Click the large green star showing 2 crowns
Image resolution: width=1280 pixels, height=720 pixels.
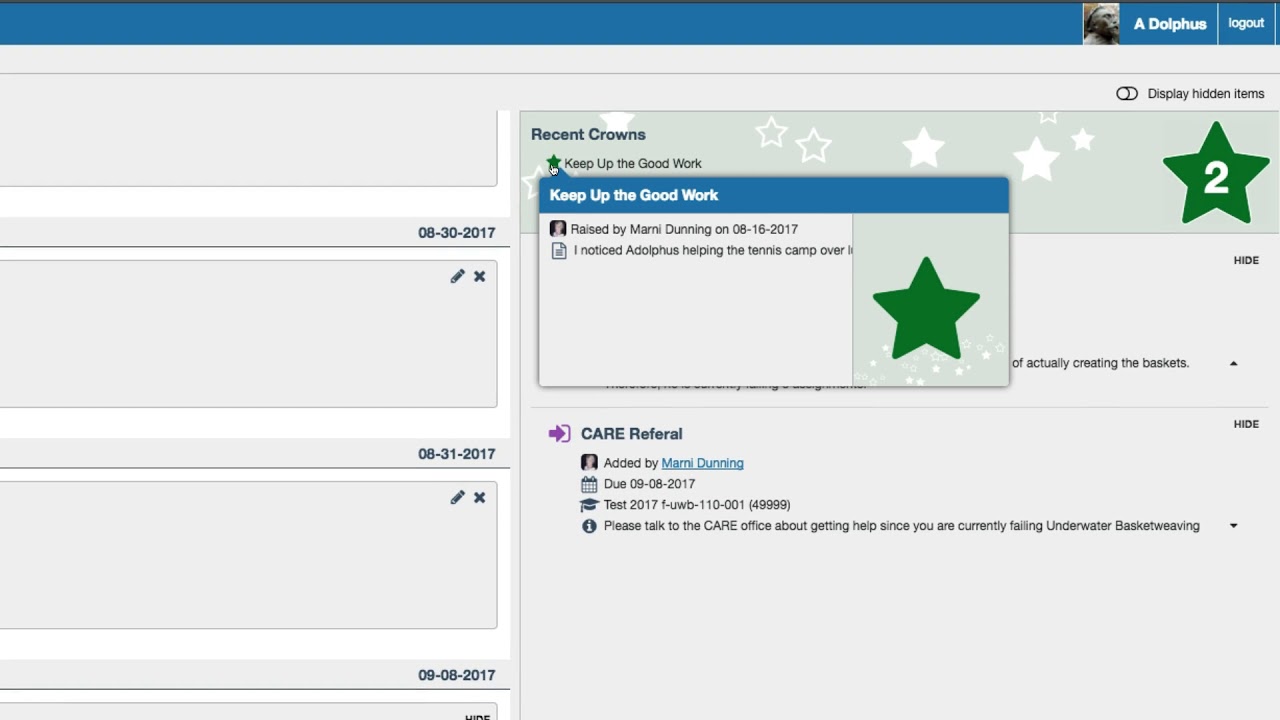point(1216,174)
